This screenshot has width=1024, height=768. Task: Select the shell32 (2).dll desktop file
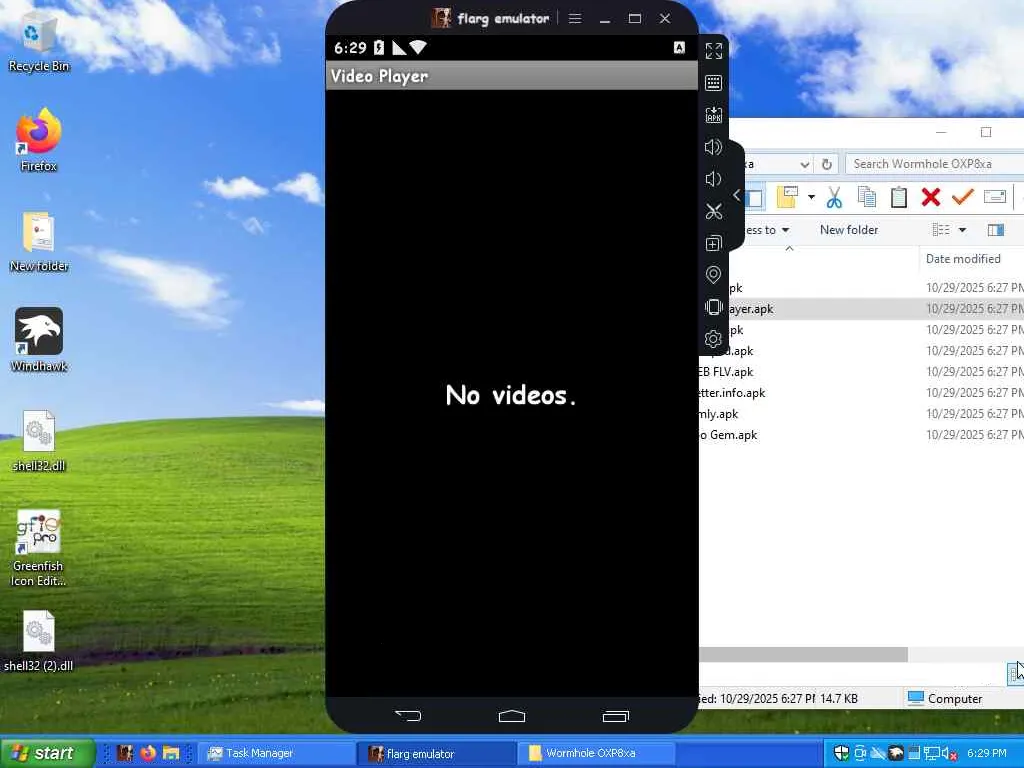[x=39, y=641]
